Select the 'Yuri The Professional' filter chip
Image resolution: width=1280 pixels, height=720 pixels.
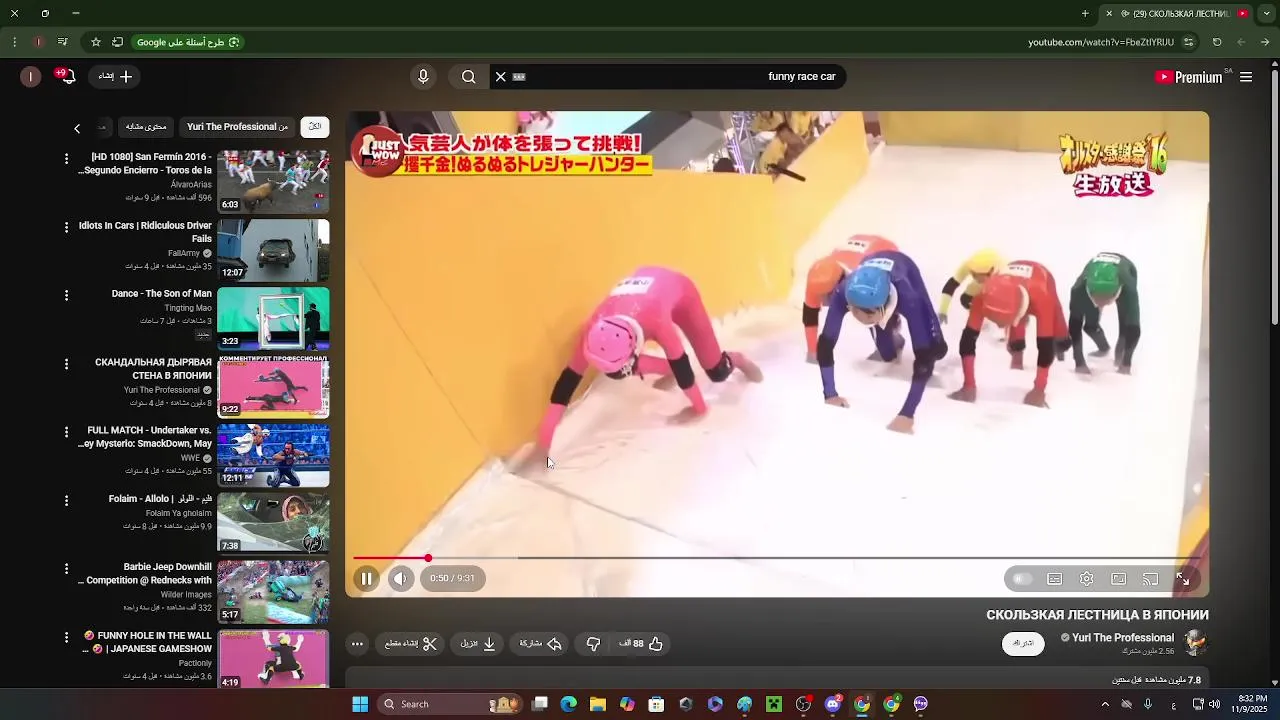(x=237, y=127)
